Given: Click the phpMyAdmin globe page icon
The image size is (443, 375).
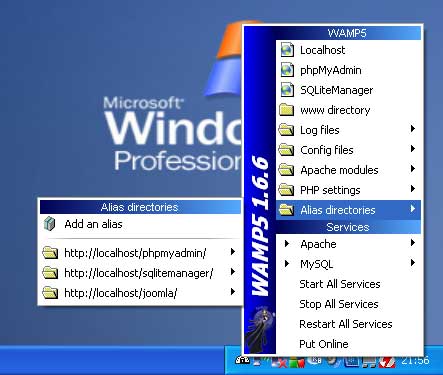Looking at the screenshot, I should (x=287, y=70).
